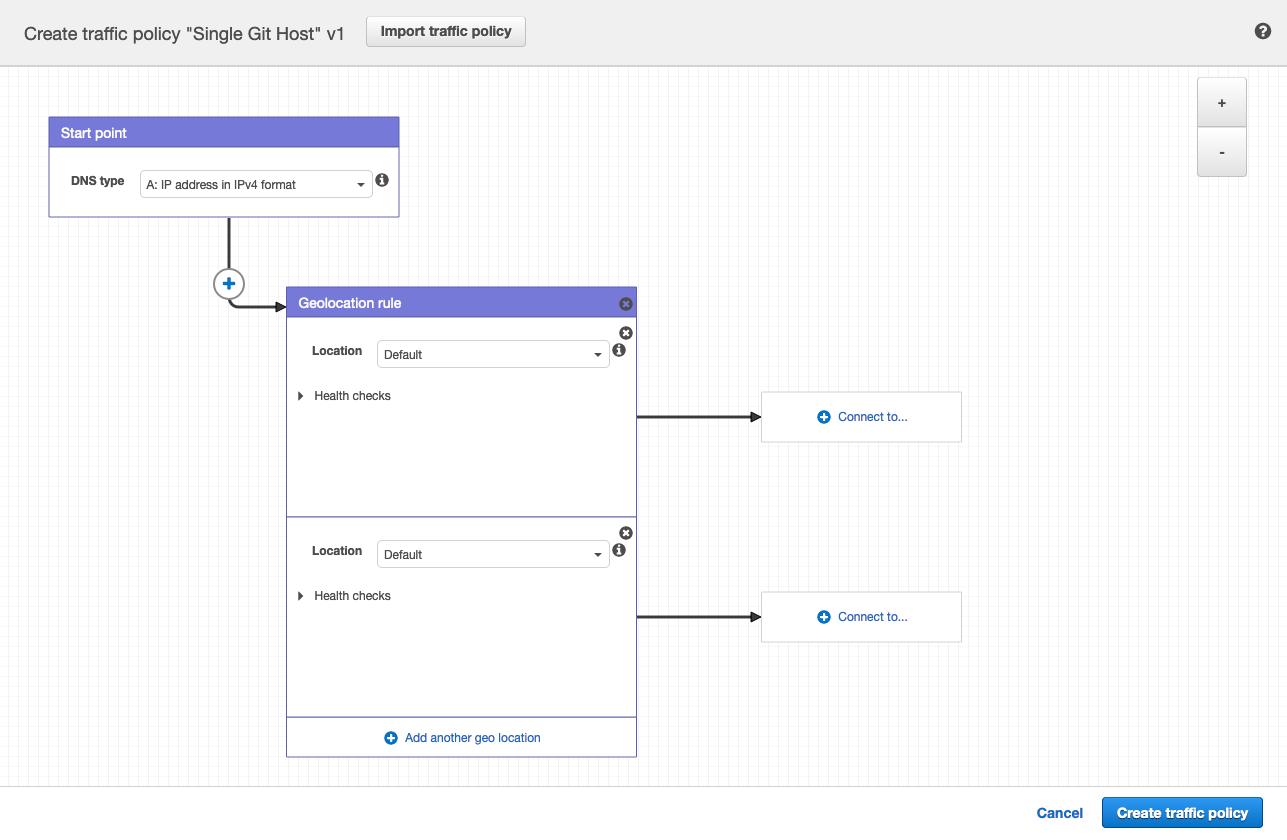Click the info icon beside first Location

pyautogui.click(x=618, y=350)
